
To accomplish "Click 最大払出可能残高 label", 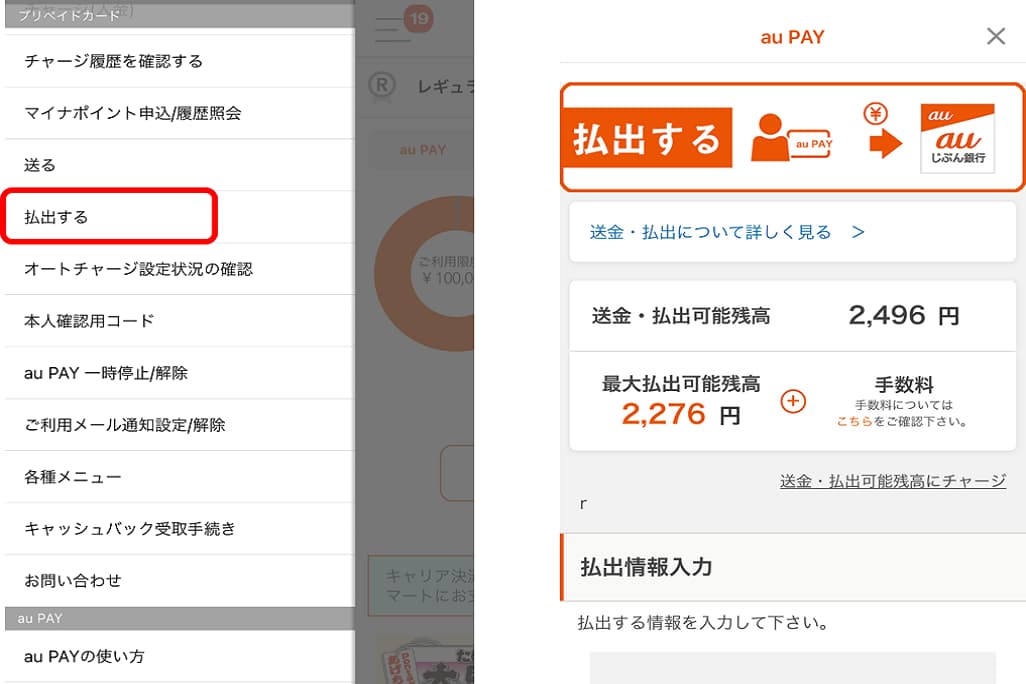I will tap(681, 384).
